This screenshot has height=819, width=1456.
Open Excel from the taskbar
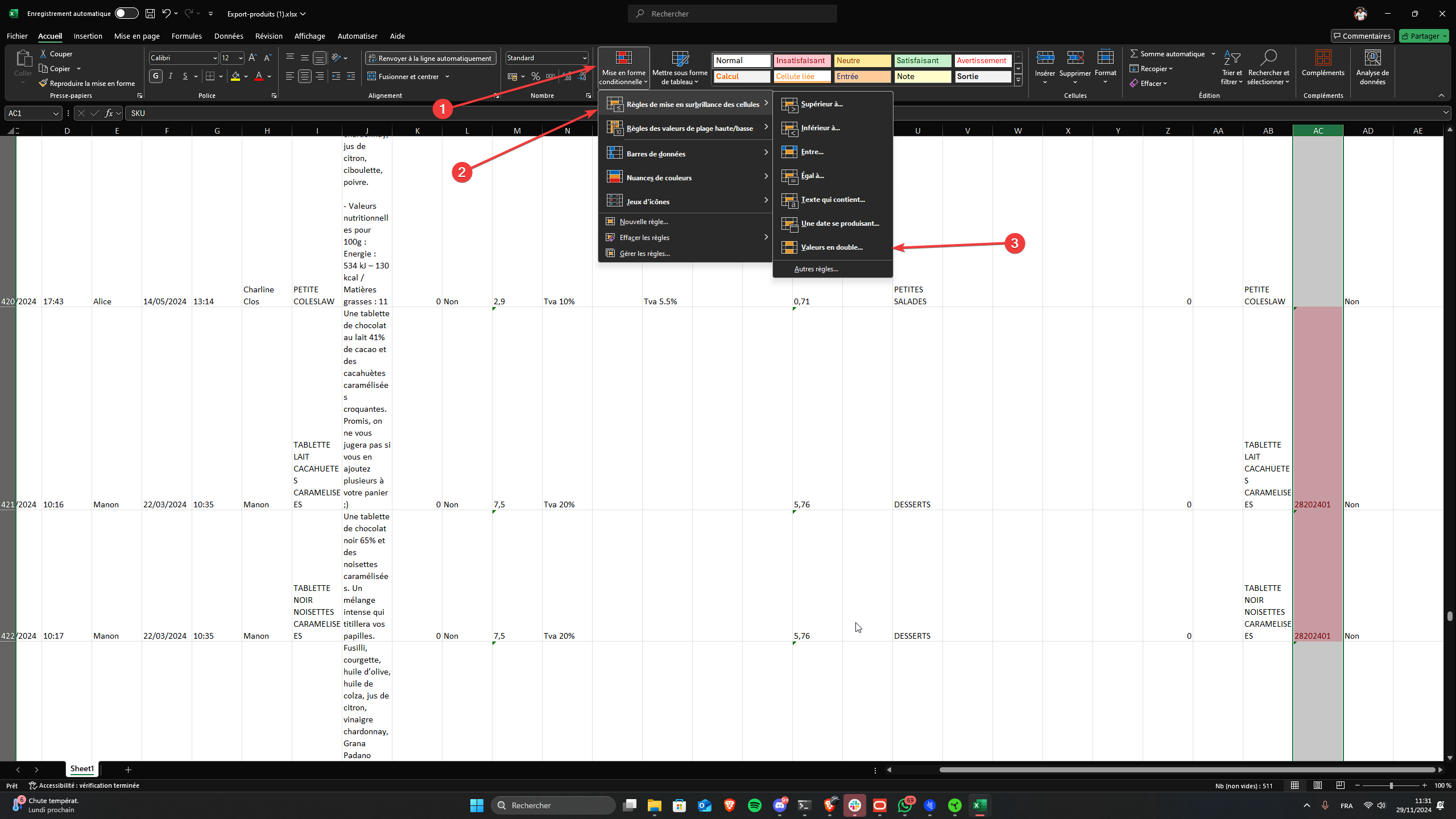click(980, 805)
